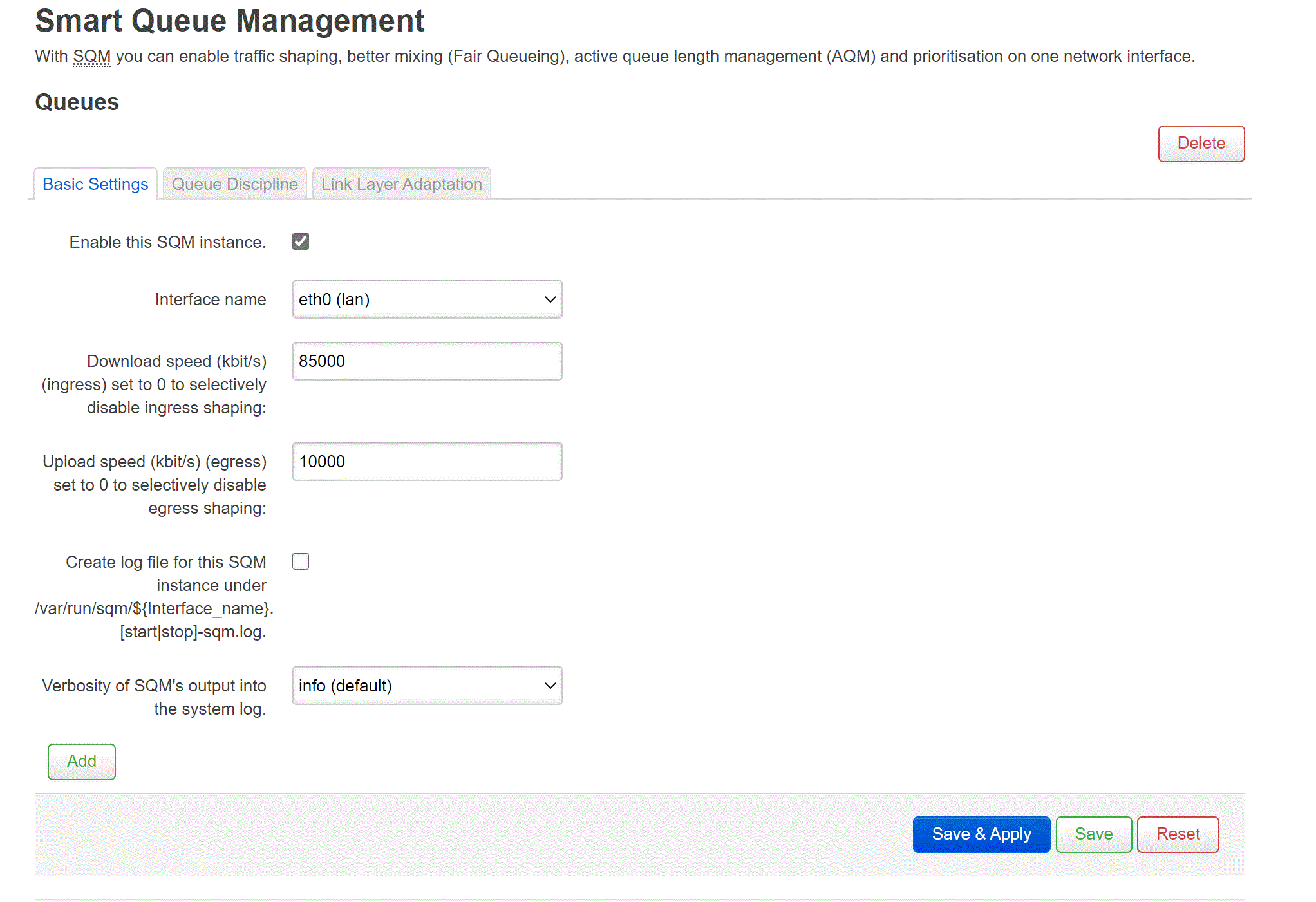Select the Basic Settings tab
Image resolution: width=1316 pixels, height=902 pixels.
click(x=95, y=184)
